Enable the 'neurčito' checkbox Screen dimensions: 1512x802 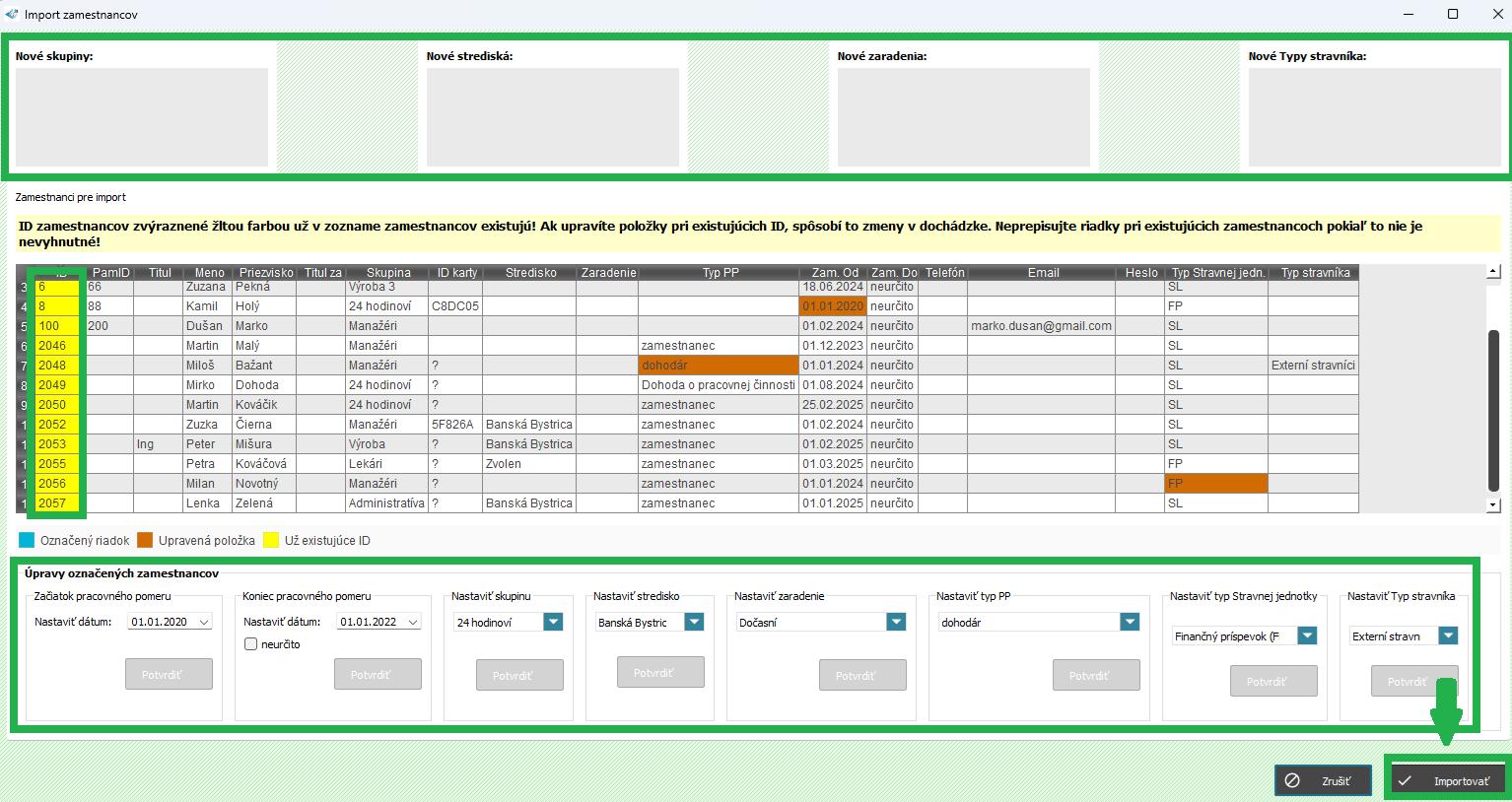pyautogui.click(x=250, y=643)
